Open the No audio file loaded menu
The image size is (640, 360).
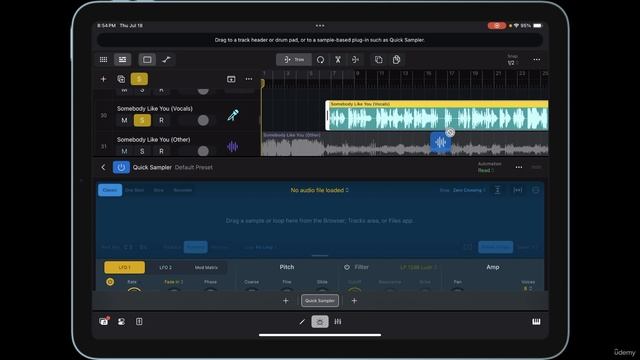320,190
